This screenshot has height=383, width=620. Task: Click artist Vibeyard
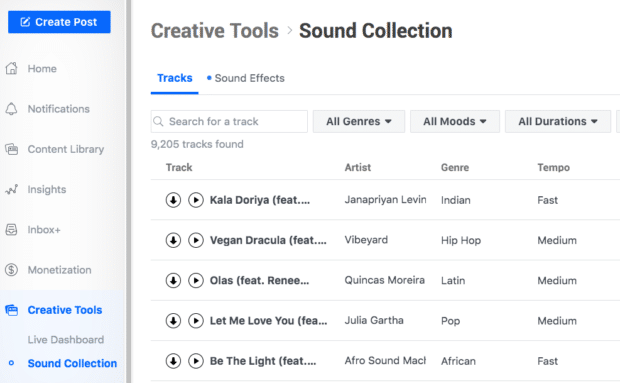pyautogui.click(x=366, y=240)
